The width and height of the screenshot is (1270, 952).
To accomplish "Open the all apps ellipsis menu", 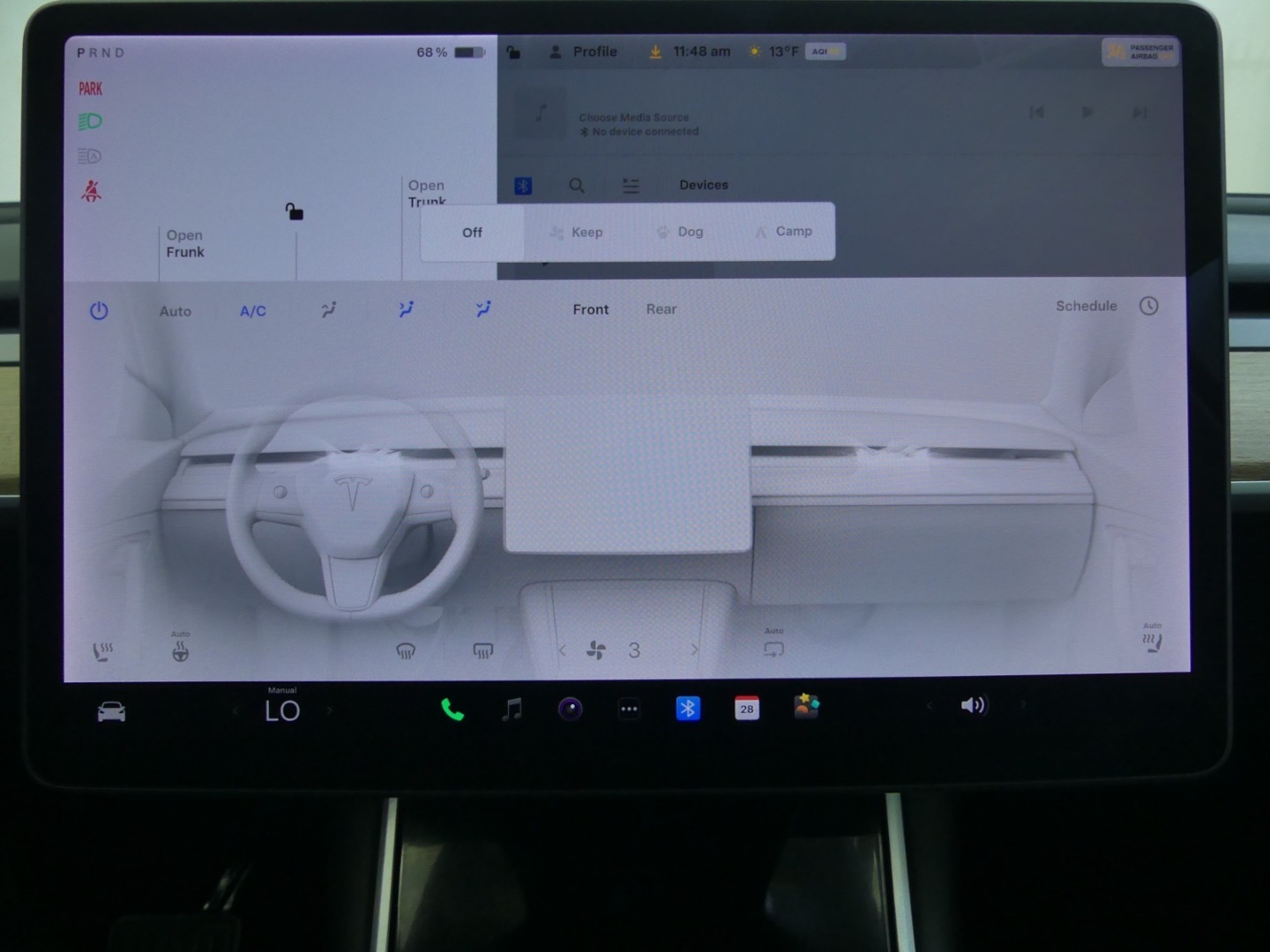I will (x=629, y=709).
